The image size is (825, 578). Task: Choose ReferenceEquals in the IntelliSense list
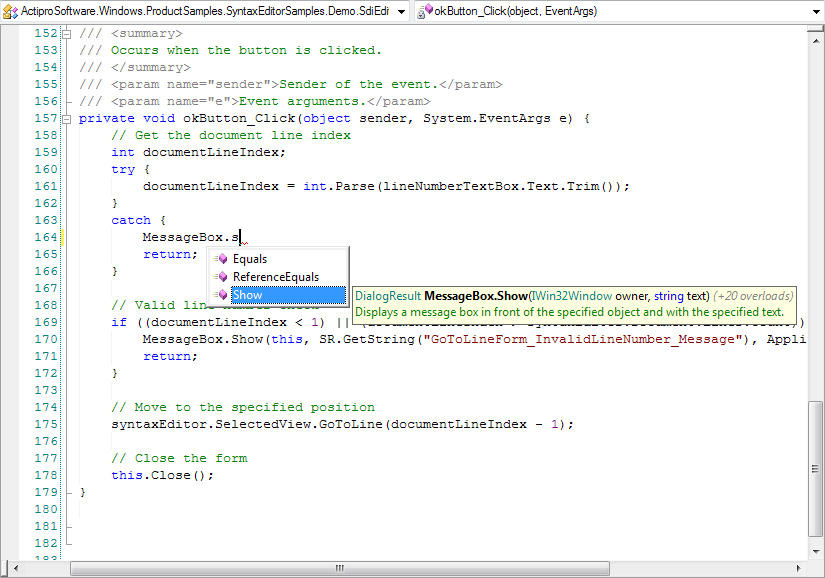276,277
